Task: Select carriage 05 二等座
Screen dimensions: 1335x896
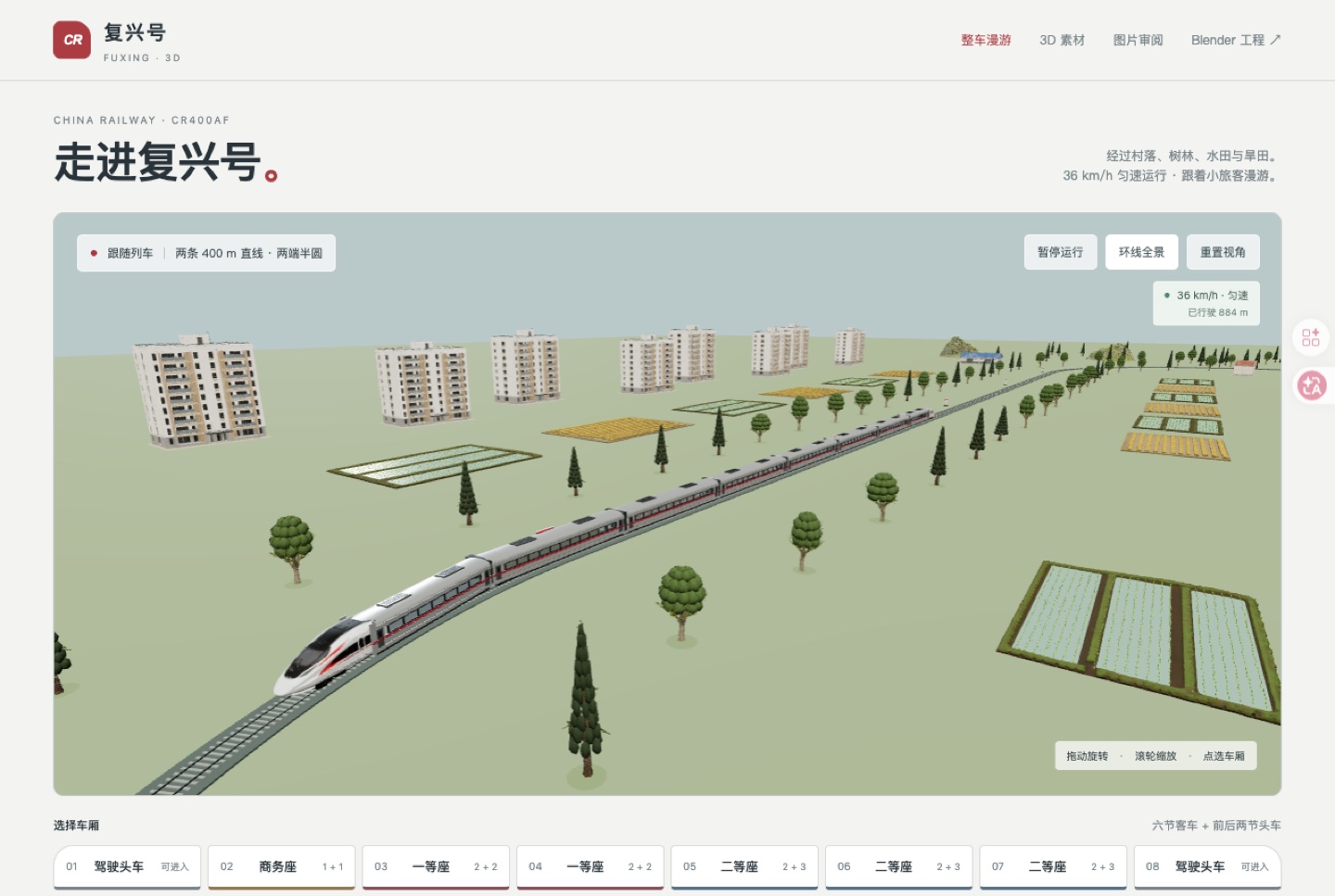Action: [744, 867]
